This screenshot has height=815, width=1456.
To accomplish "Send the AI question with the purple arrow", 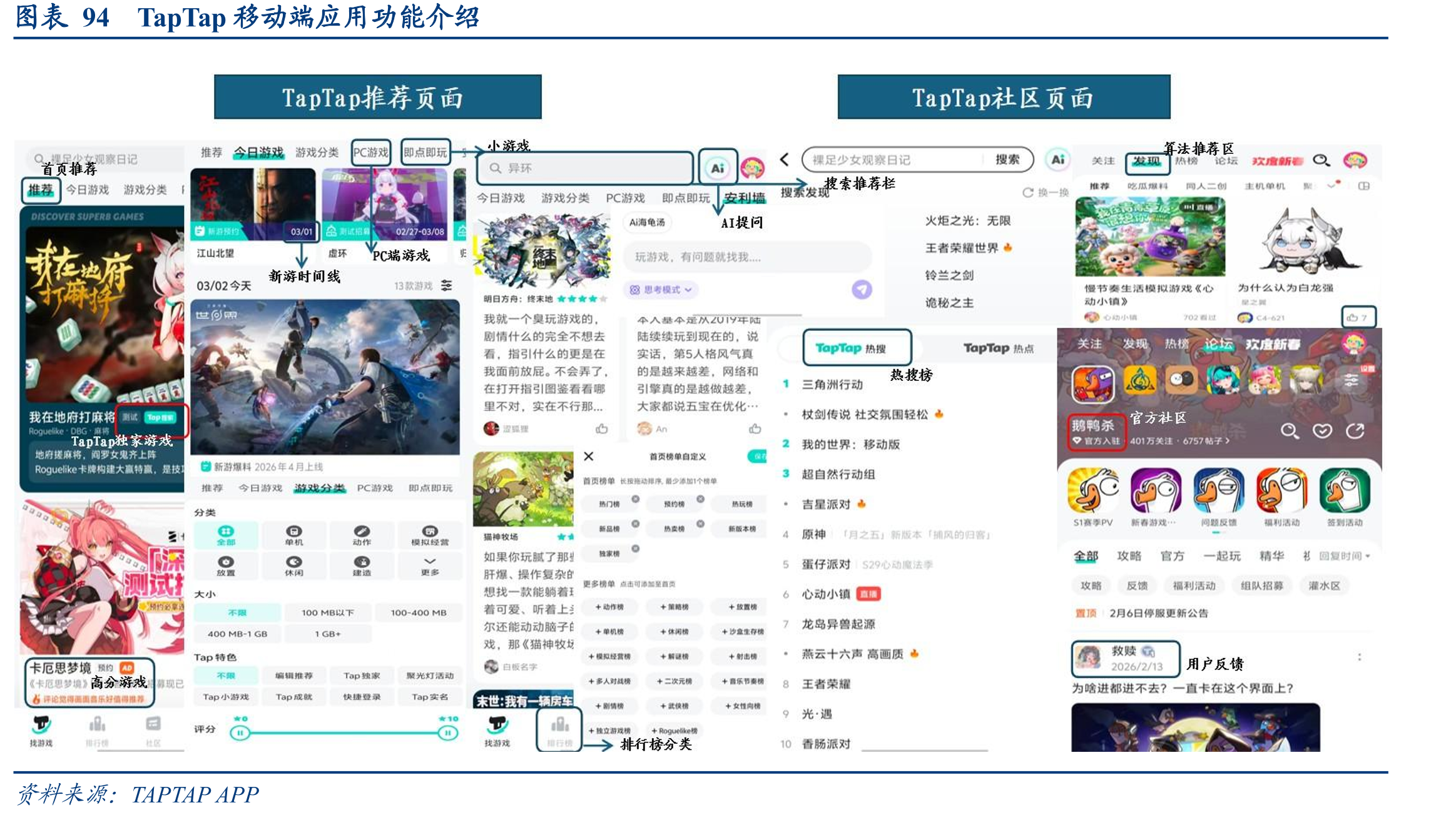I will pyautogui.click(x=862, y=290).
